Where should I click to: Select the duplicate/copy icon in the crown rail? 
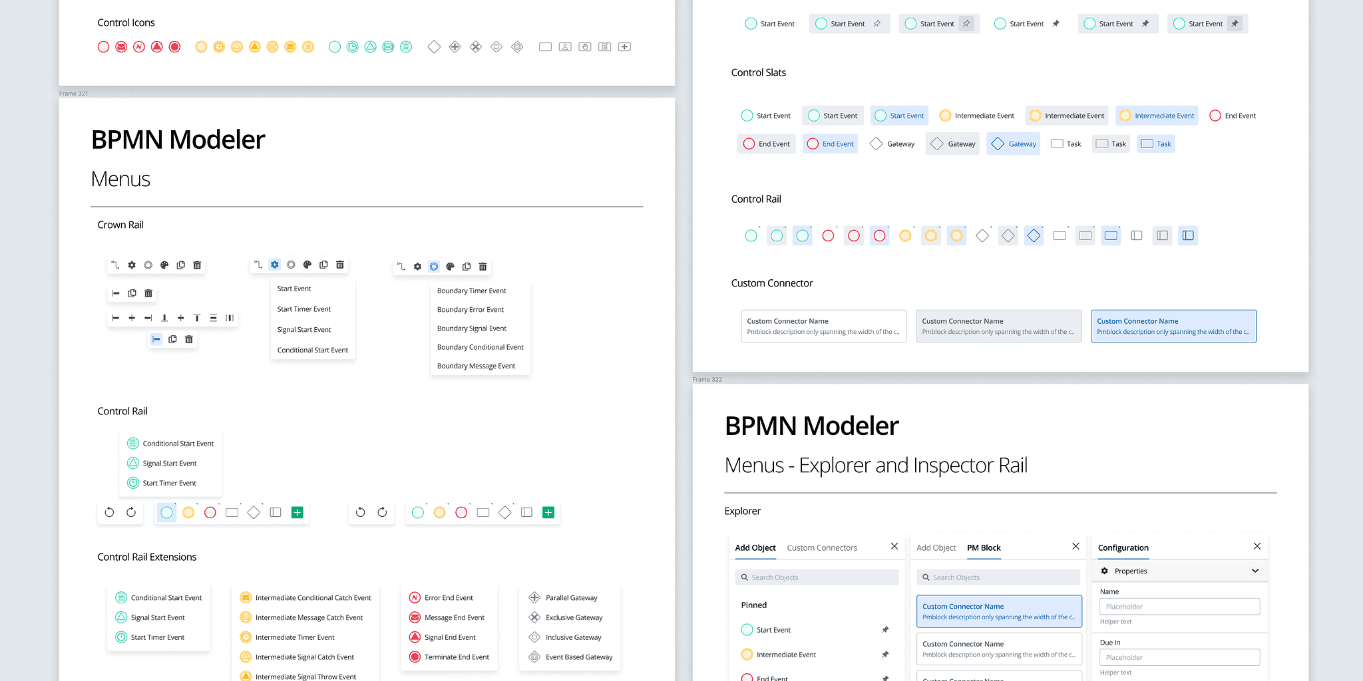pyautogui.click(x=181, y=265)
